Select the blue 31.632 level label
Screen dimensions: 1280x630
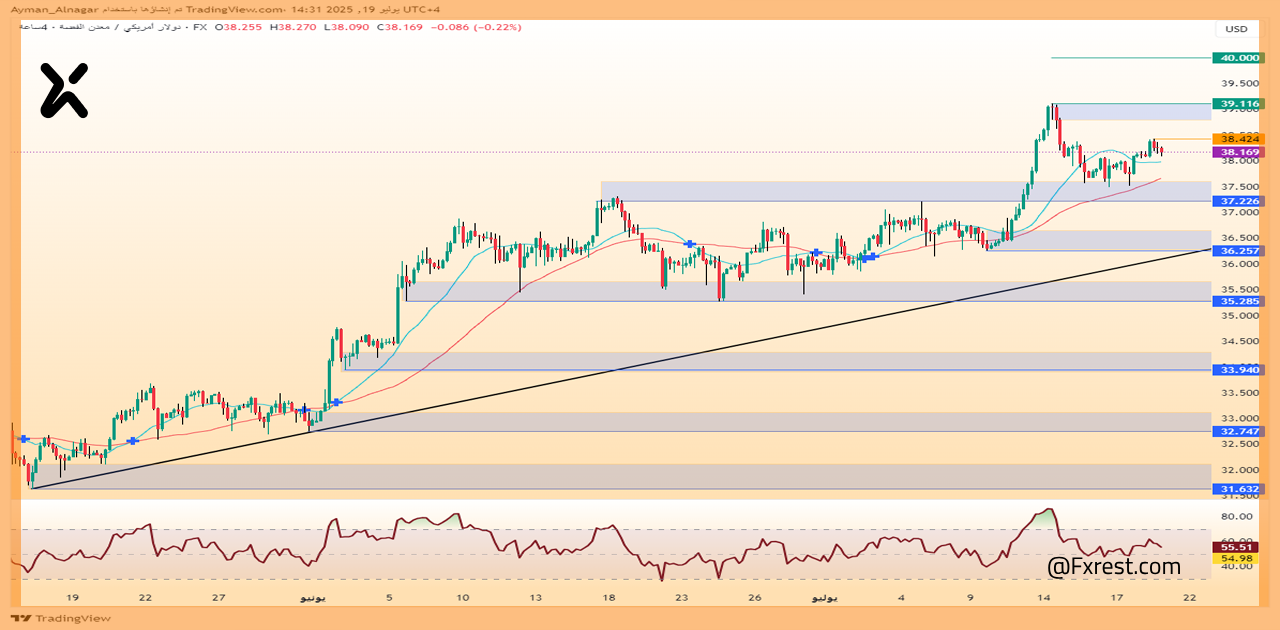[1238, 489]
